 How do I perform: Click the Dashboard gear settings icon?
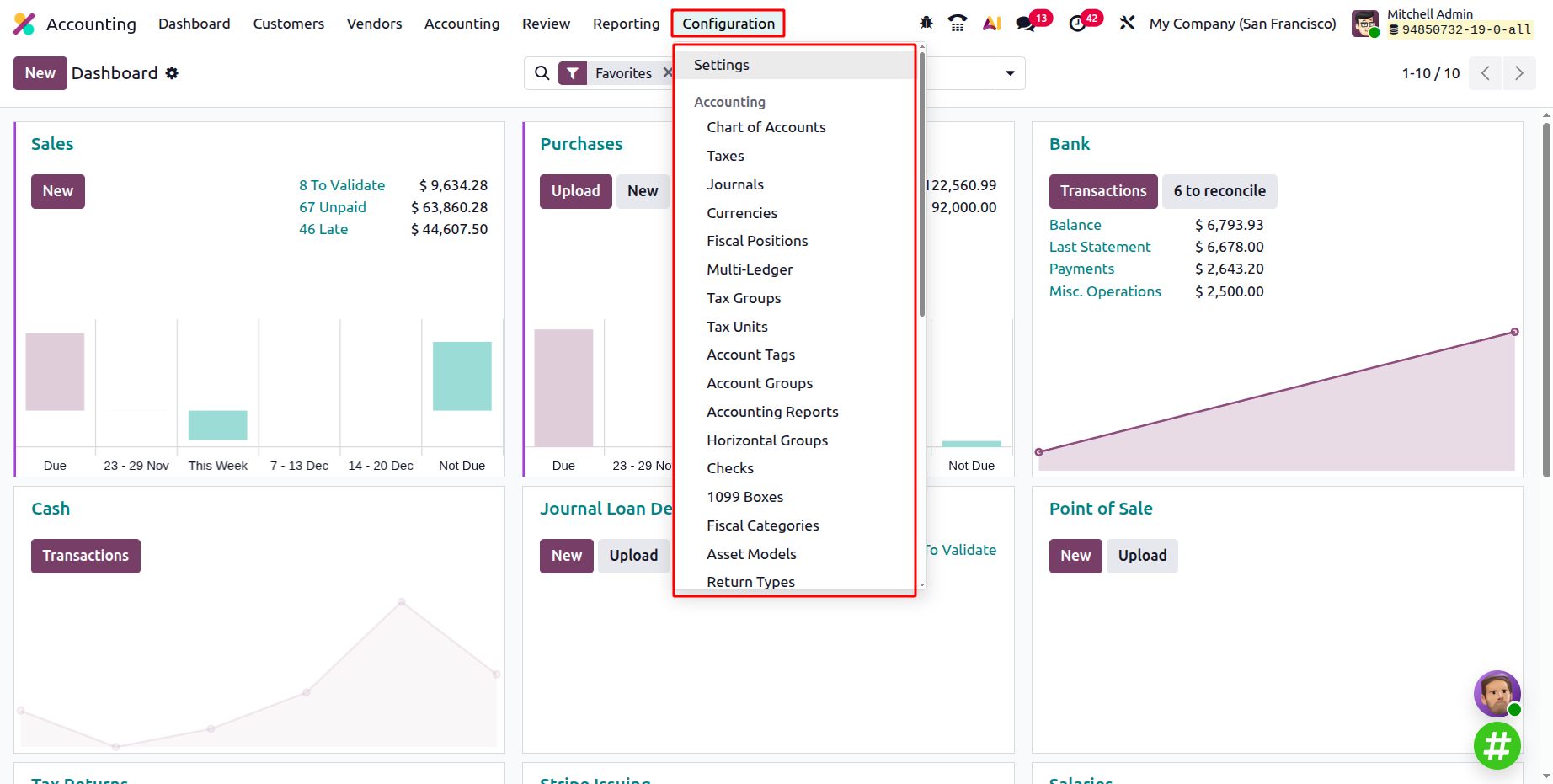pos(172,73)
